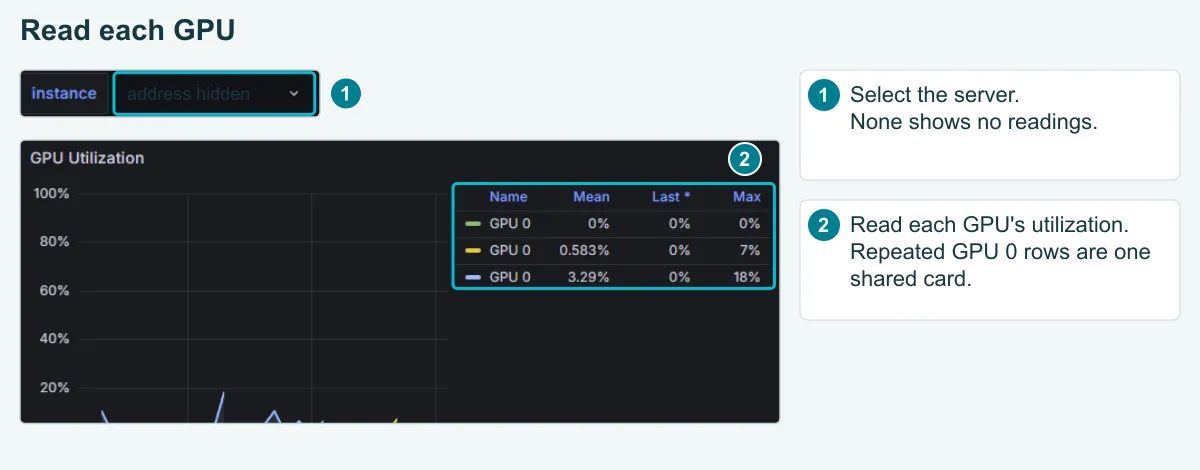Click the 80% y-axis label
Image resolution: width=1200 pixels, height=470 pixels.
point(54,242)
